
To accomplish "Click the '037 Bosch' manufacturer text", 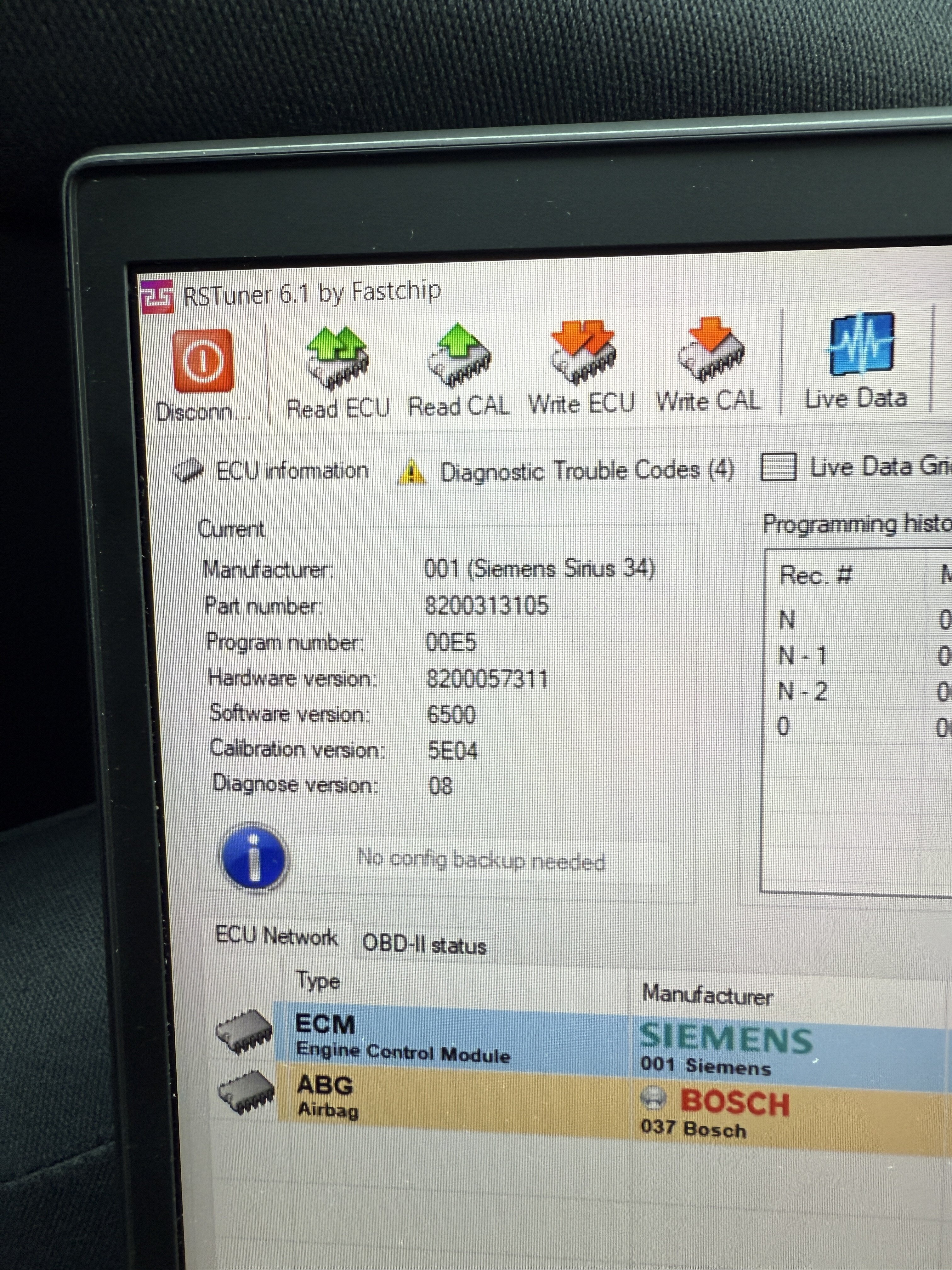I will pos(694,1128).
